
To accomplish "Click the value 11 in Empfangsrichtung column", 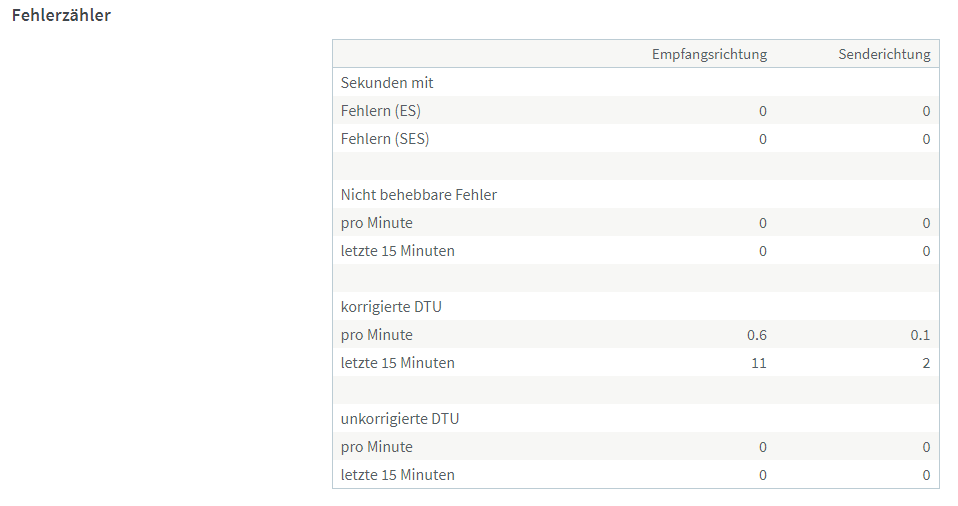I will [x=759, y=363].
